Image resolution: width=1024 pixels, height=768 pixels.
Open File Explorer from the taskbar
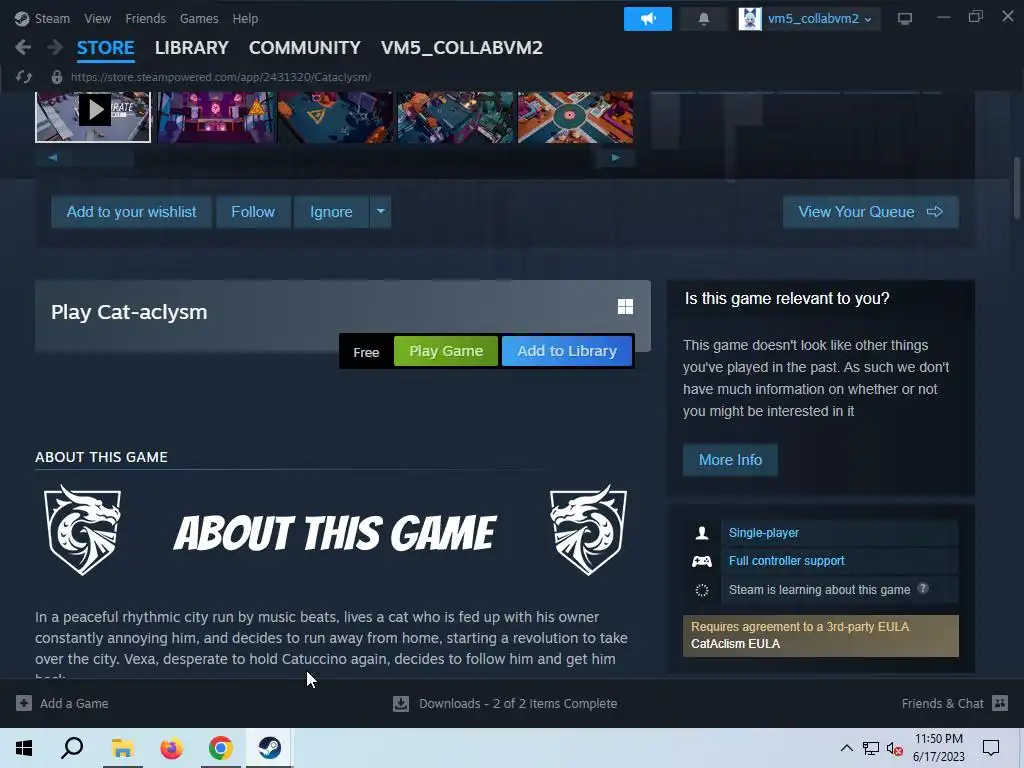(122, 748)
